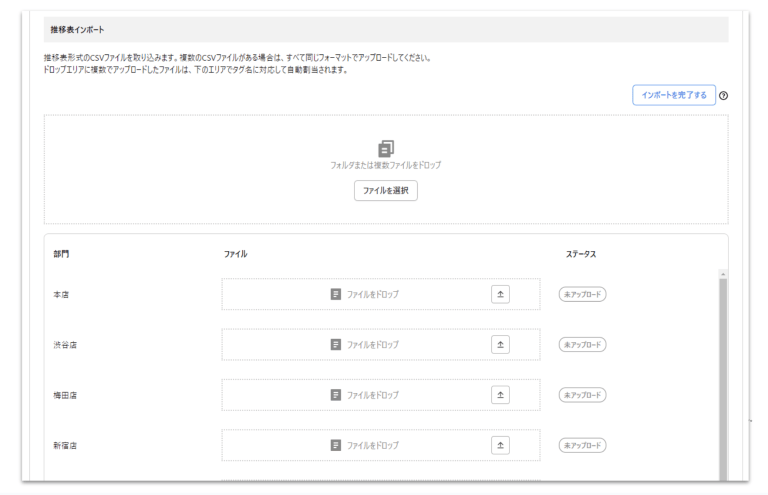Click the document icon in 渋谷店 drop zone

point(336,344)
